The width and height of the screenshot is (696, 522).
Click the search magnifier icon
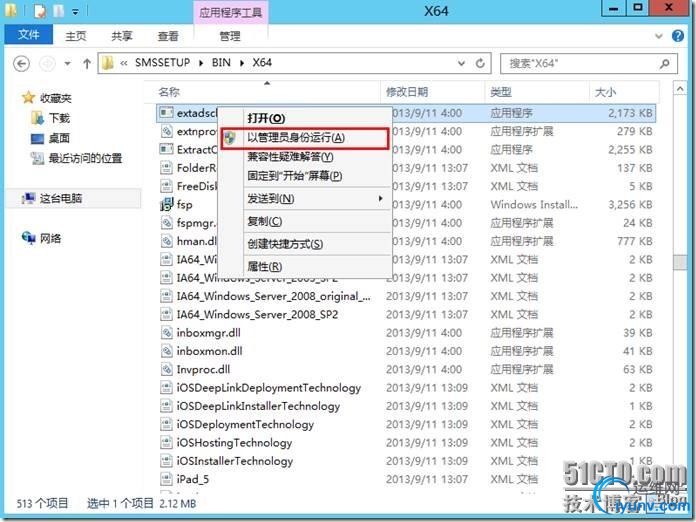[664, 63]
